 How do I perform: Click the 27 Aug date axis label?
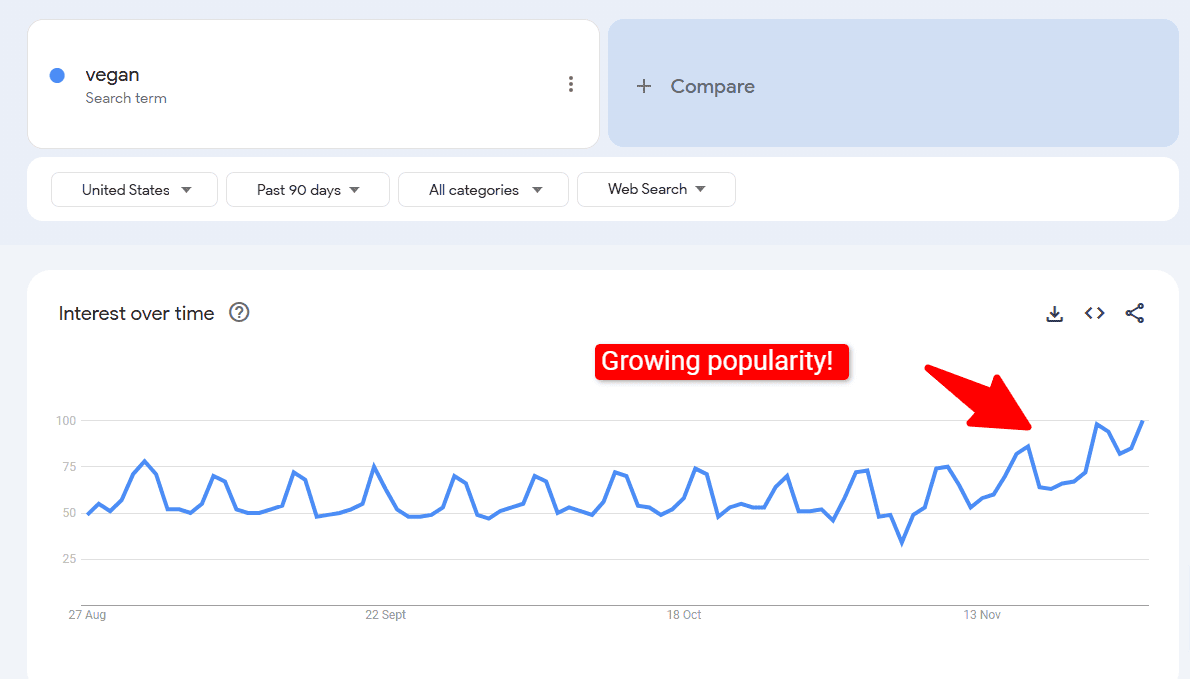(87, 615)
